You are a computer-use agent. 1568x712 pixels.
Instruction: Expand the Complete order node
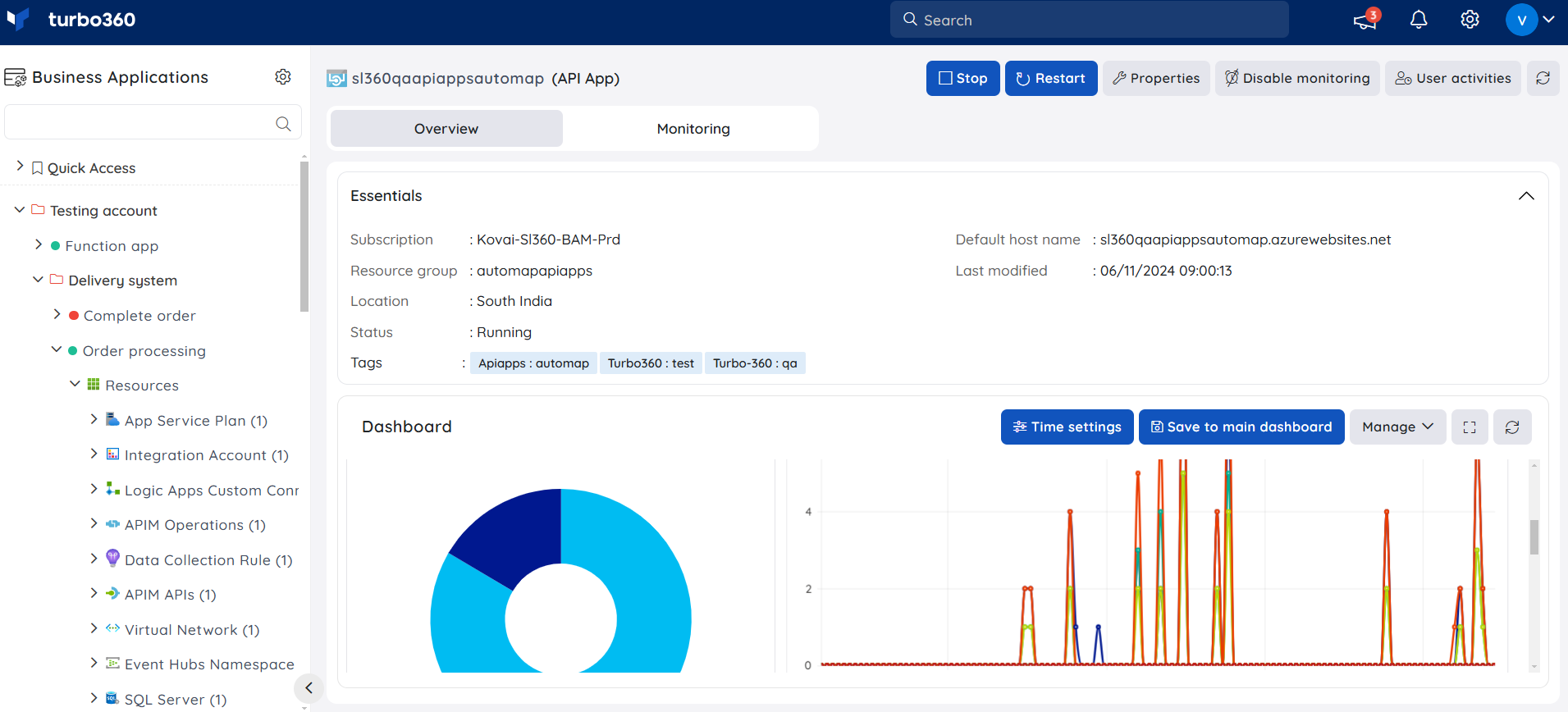(x=56, y=314)
